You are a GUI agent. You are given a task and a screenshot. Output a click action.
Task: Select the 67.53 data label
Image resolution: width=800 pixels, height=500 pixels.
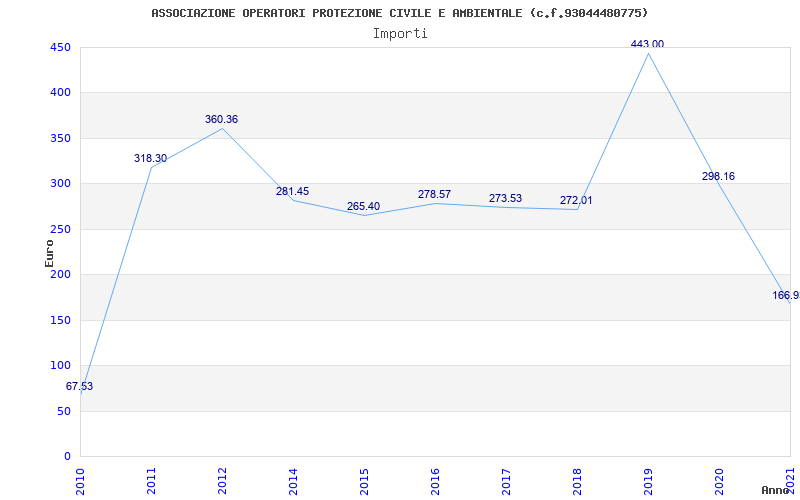tap(80, 386)
